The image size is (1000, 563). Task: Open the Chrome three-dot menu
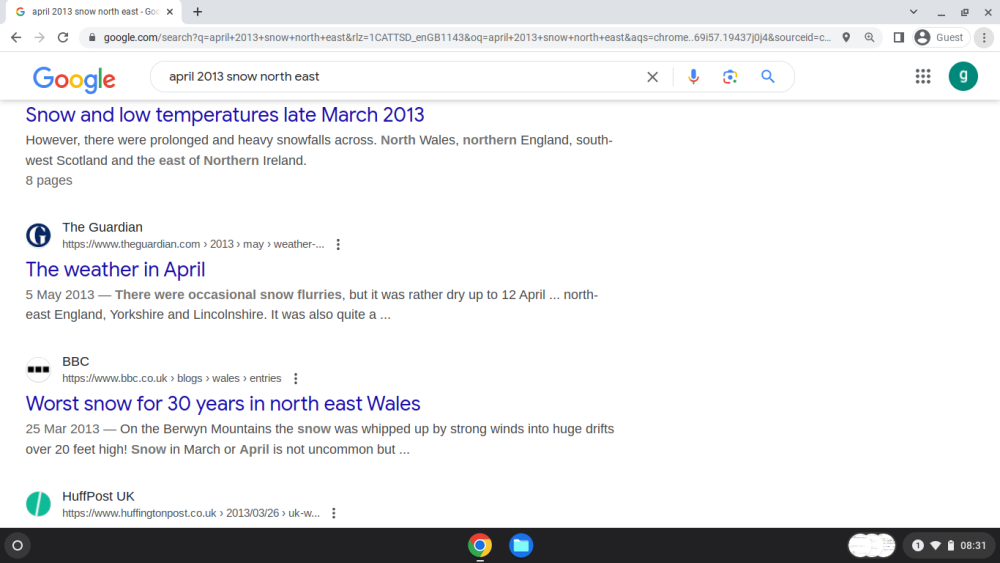click(x=984, y=38)
